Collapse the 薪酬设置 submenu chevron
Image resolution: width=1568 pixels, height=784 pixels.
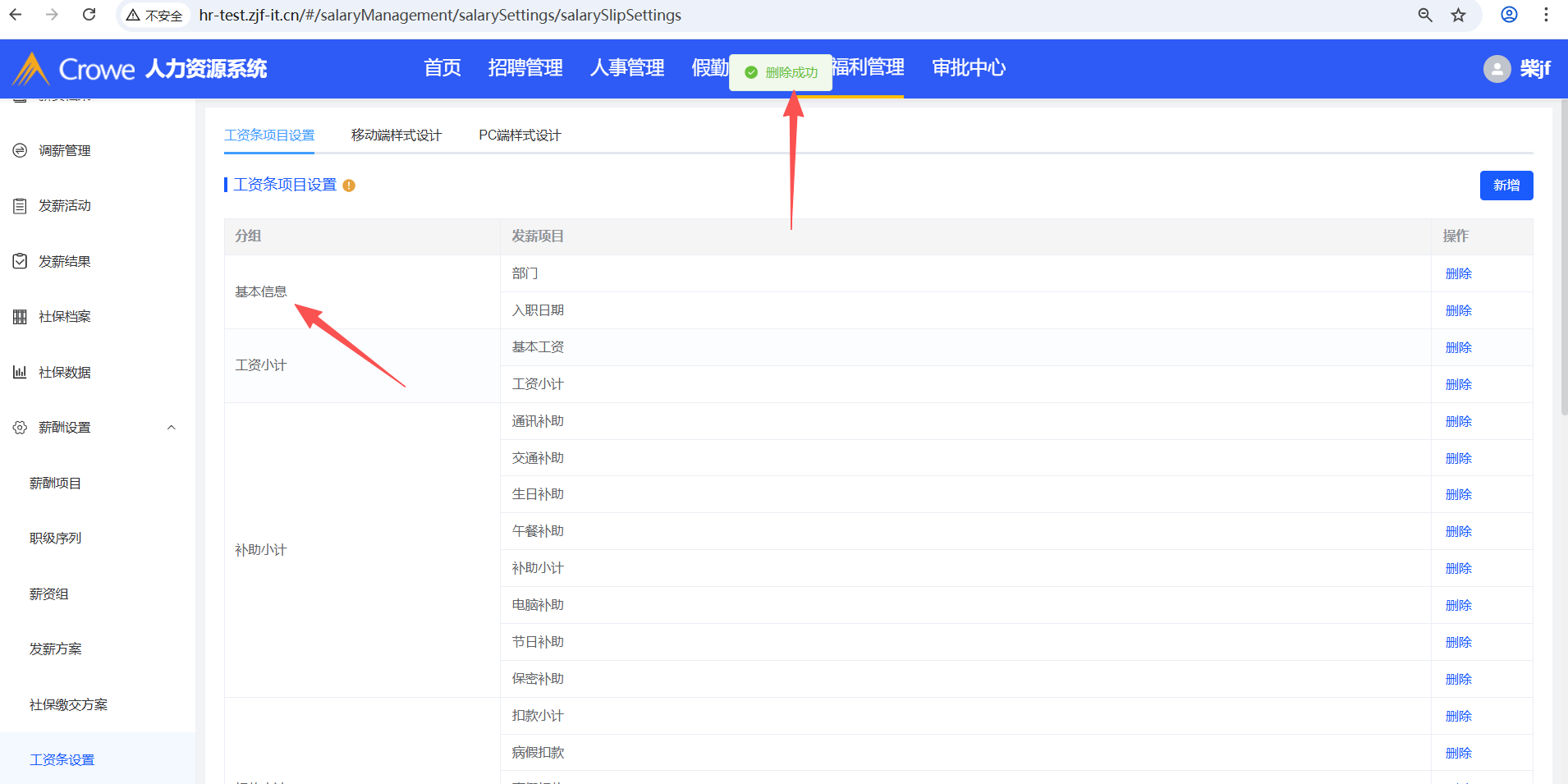pos(172,428)
